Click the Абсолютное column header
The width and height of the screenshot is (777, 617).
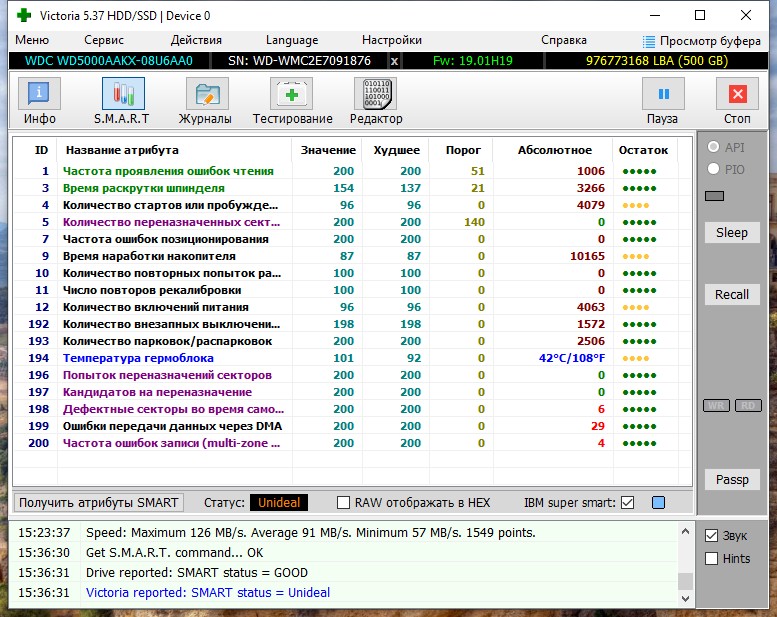(x=555, y=150)
